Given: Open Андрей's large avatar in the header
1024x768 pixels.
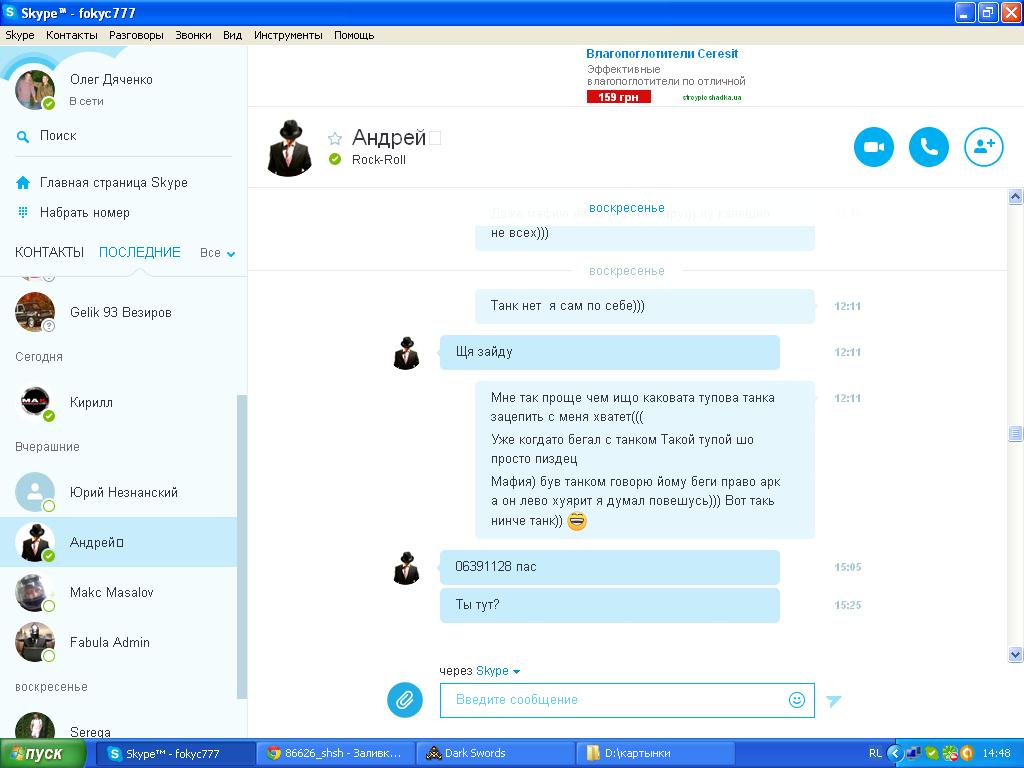Looking at the screenshot, I should pos(290,148).
